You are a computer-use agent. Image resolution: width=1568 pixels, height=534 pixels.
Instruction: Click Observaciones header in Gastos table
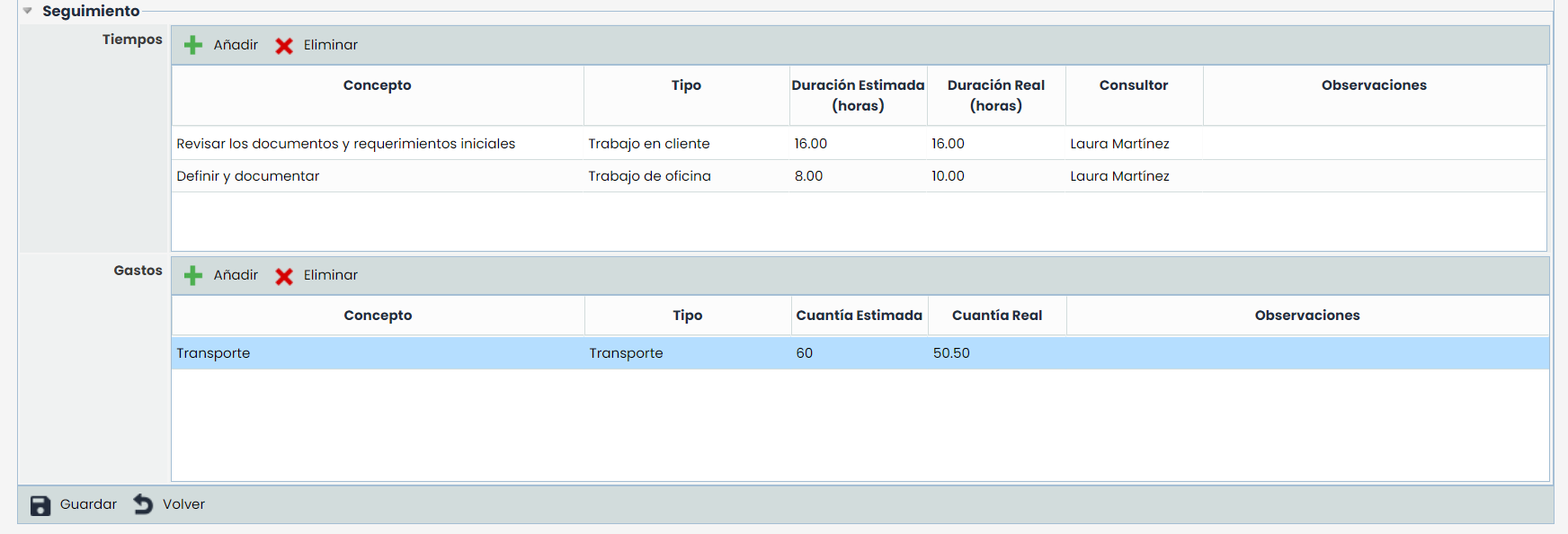[1306, 316]
